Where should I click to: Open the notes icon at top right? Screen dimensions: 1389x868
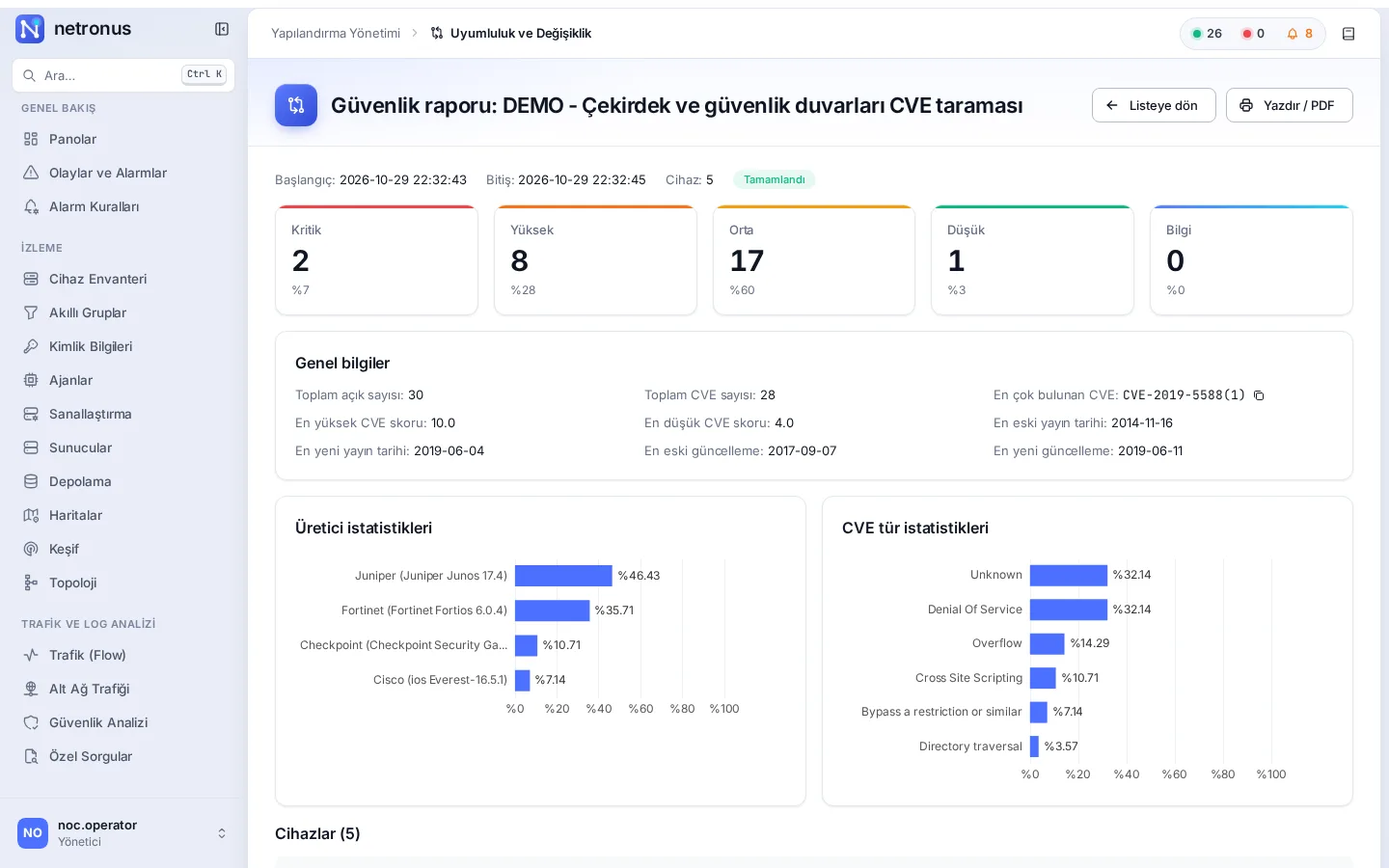[1348, 34]
